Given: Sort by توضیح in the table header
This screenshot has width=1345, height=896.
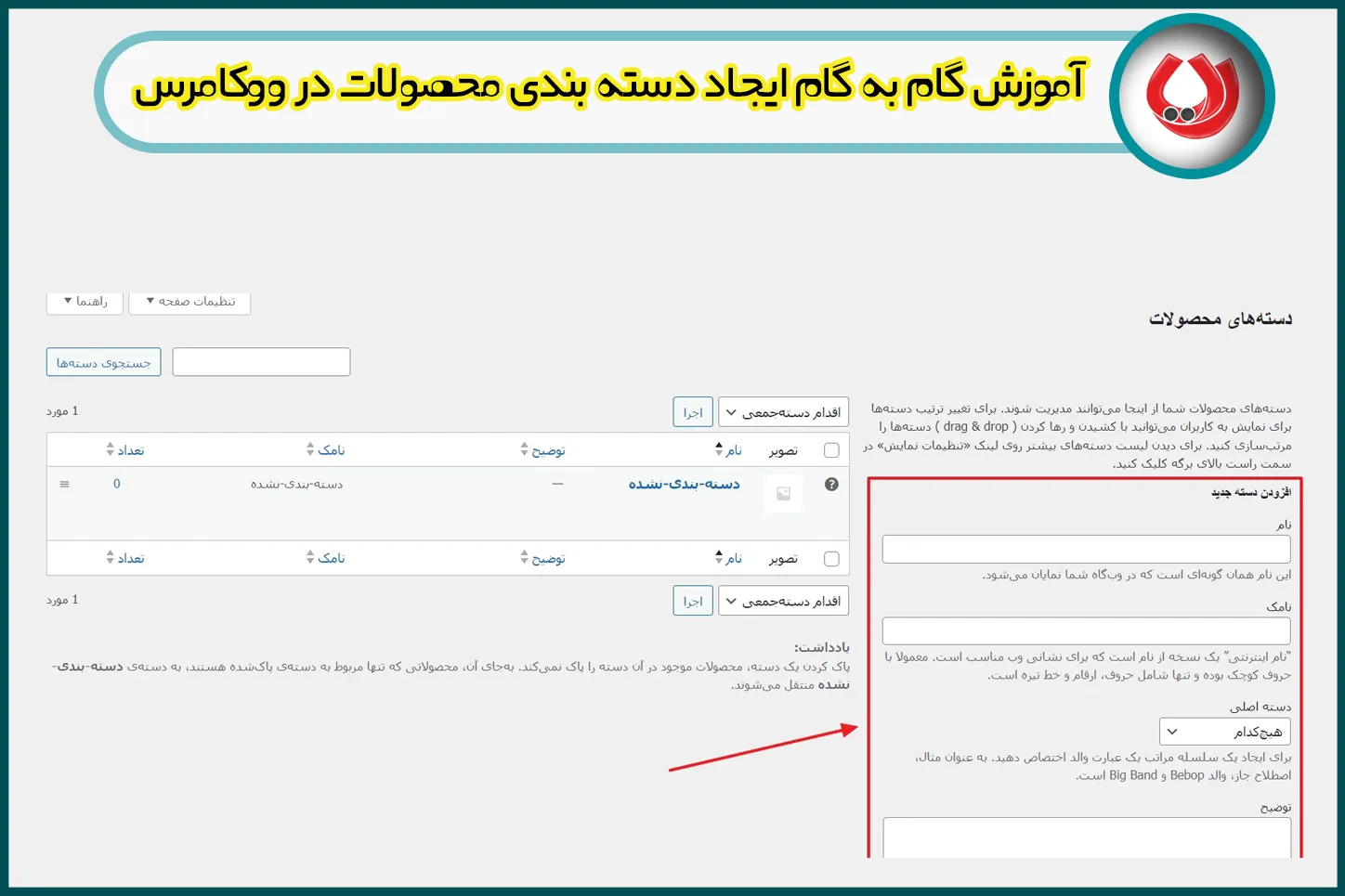Looking at the screenshot, I should click(x=542, y=450).
